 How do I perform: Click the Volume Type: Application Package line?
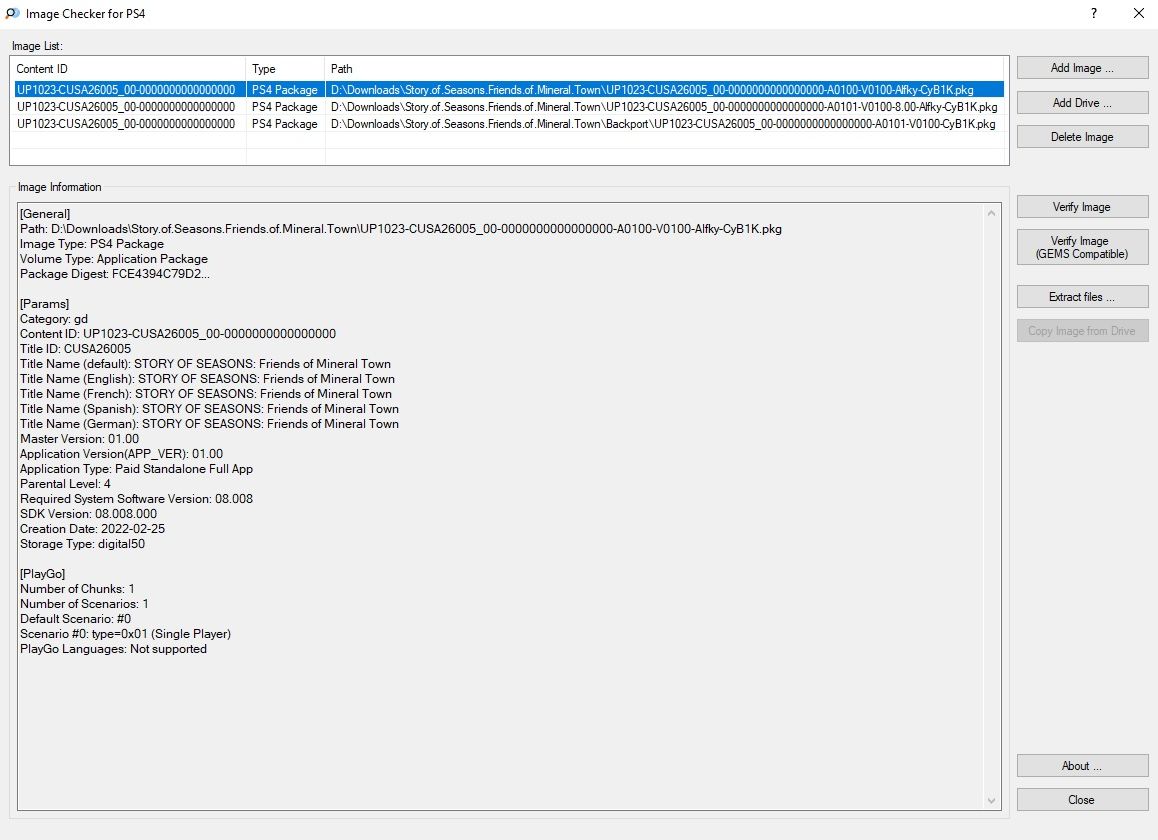pos(114,259)
